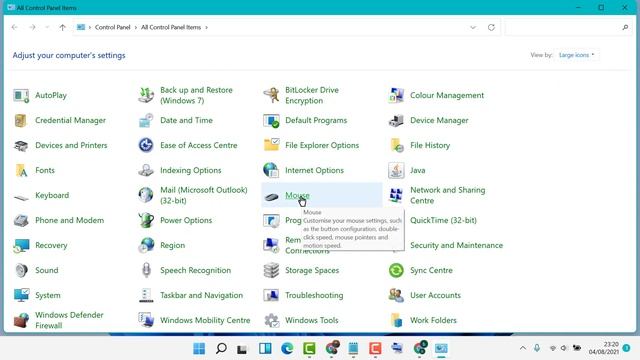
Task: Click the Control Panel breadcrumb
Action: [112, 27]
